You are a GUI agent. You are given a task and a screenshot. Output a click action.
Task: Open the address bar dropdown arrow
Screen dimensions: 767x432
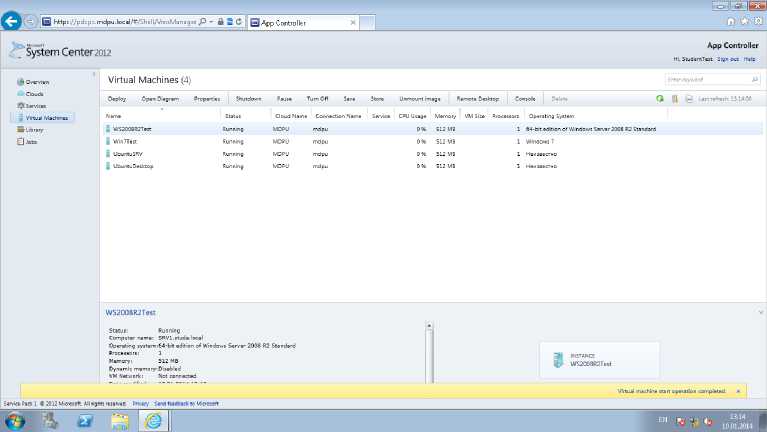pos(211,22)
